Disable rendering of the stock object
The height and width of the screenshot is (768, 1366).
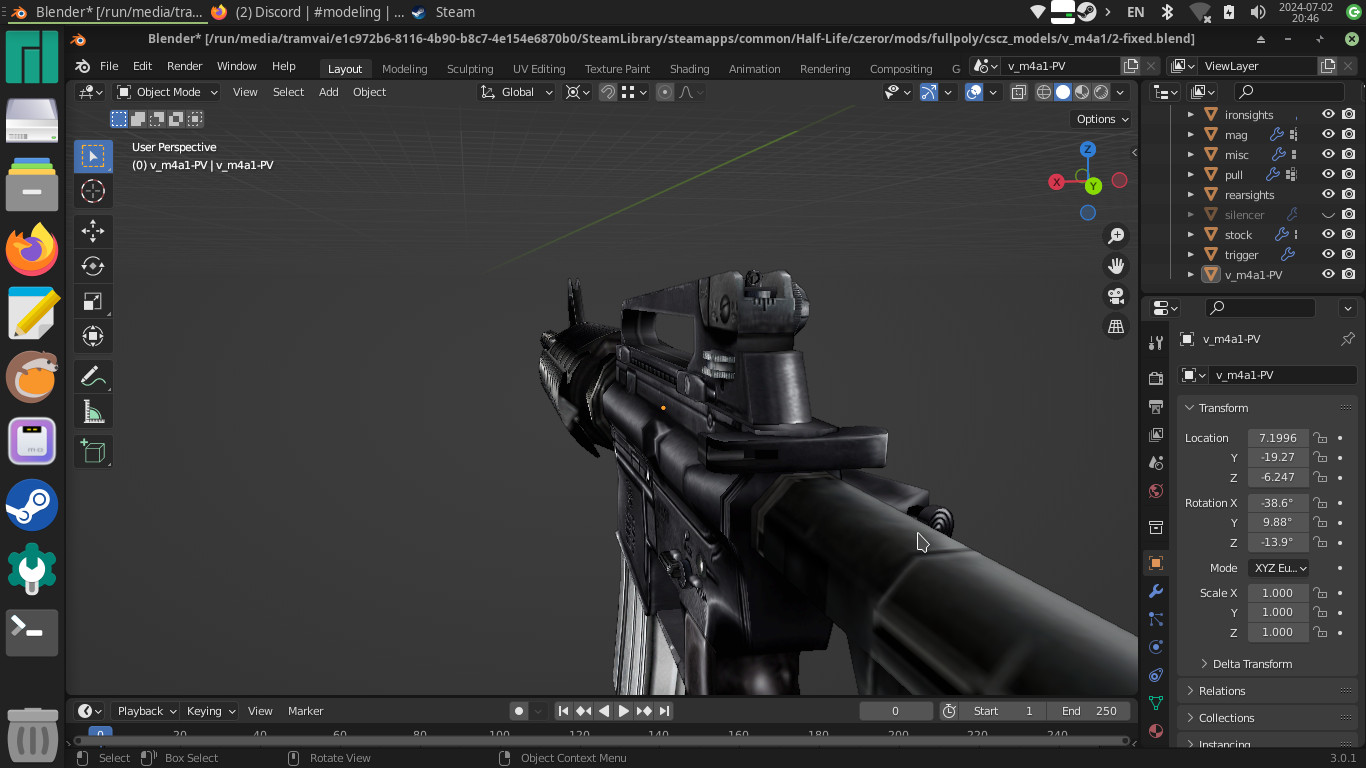tap(1348, 234)
